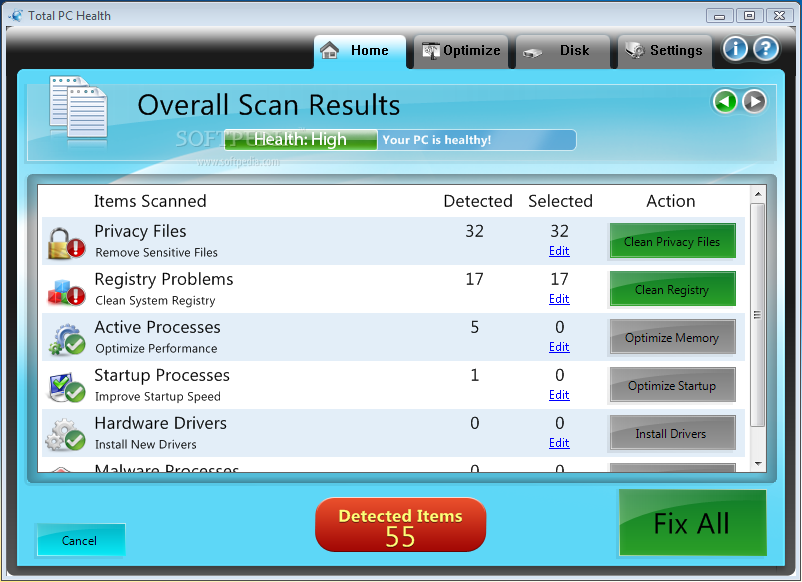802x582 pixels.
Task: Click the Privacy Files padlock icon
Action: (x=66, y=243)
